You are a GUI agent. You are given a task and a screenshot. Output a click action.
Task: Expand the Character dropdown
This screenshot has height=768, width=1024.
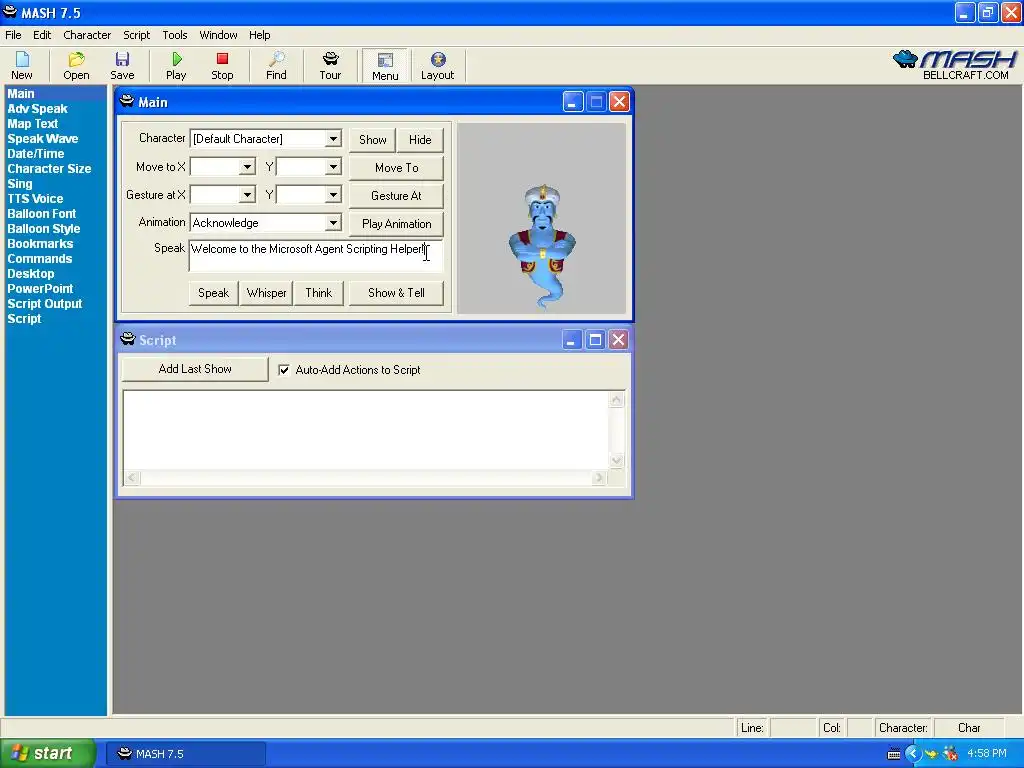(333, 138)
